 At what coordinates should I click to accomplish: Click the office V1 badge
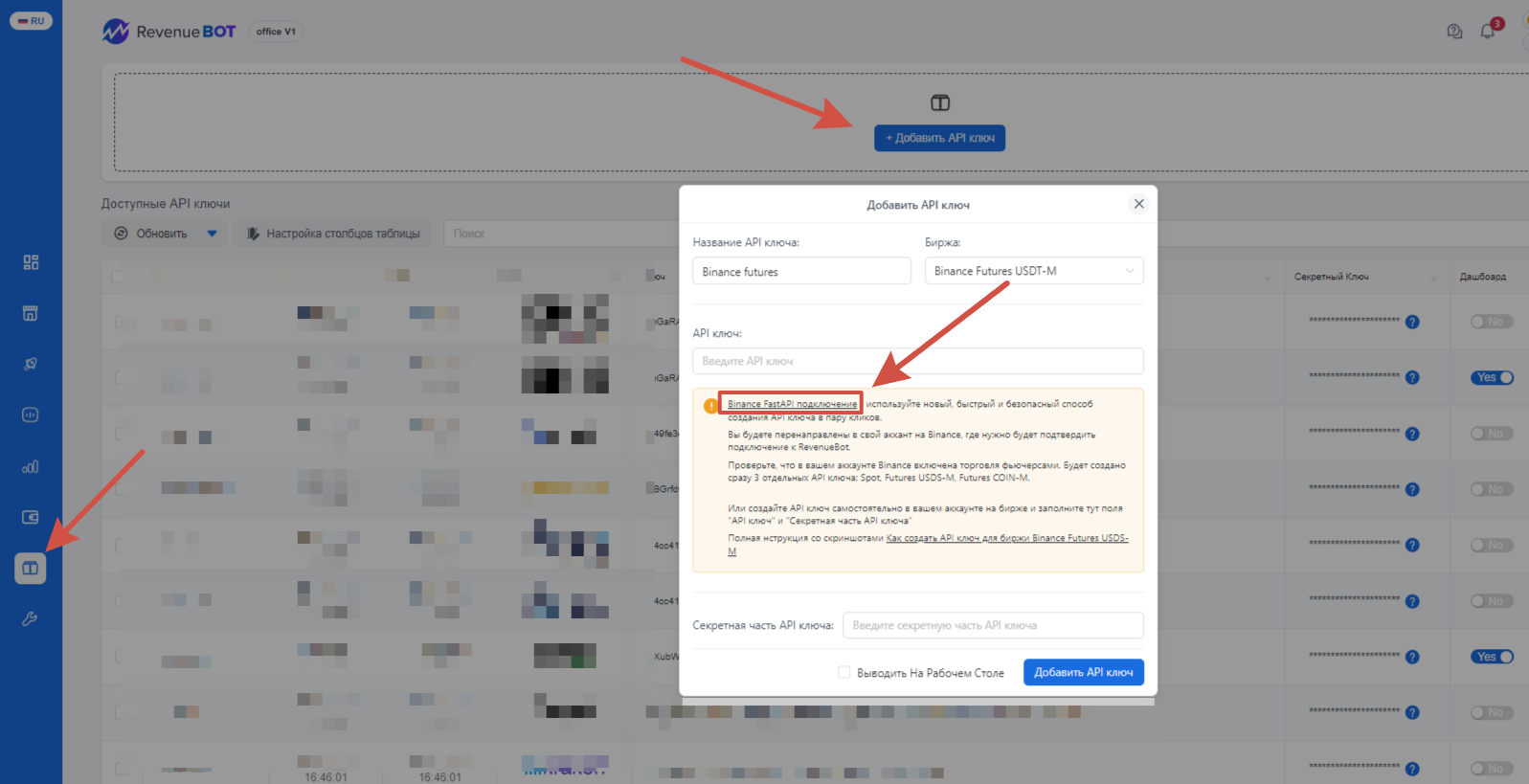pos(276,32)
